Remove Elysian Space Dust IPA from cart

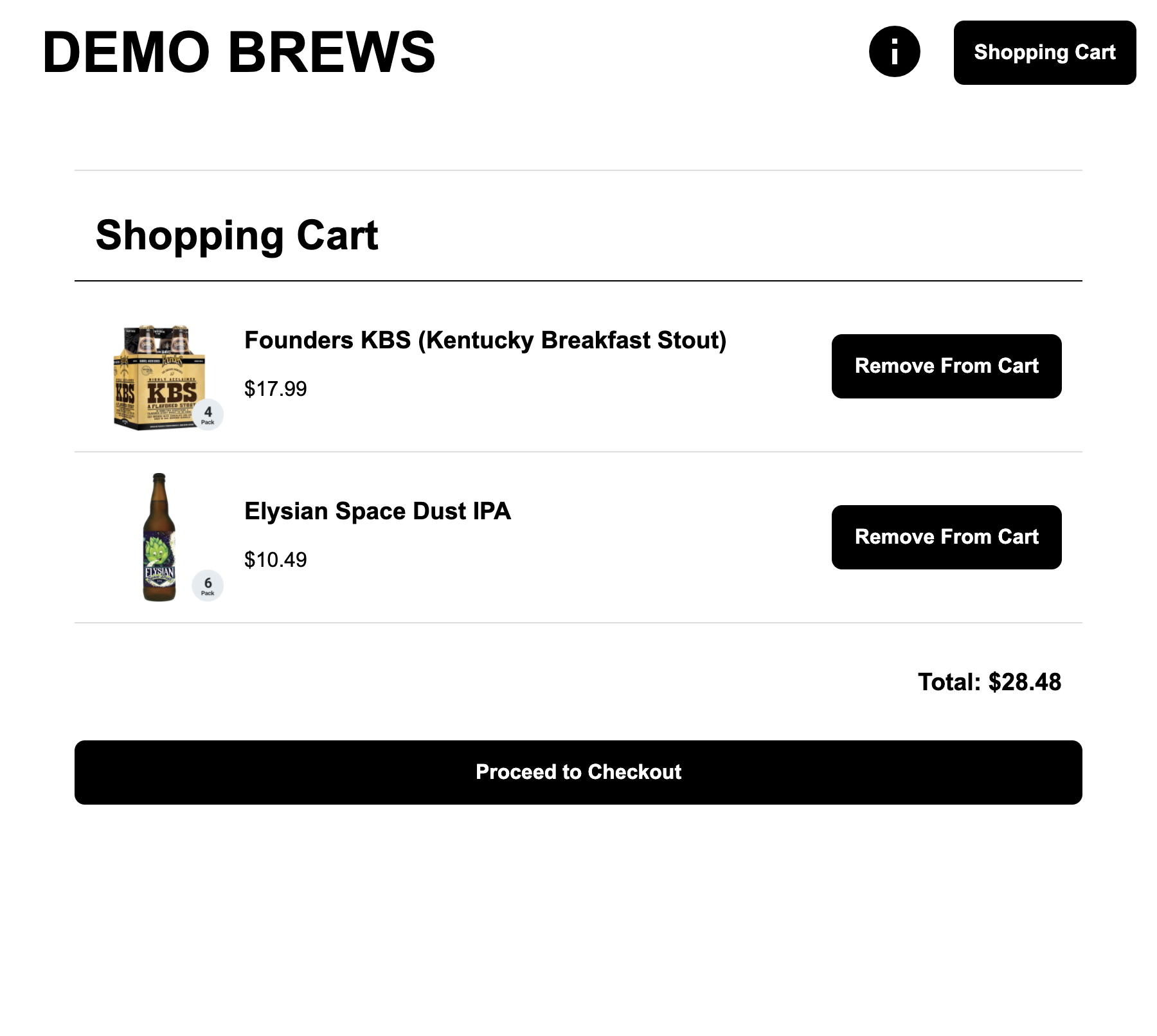click(x=946, y=537)
